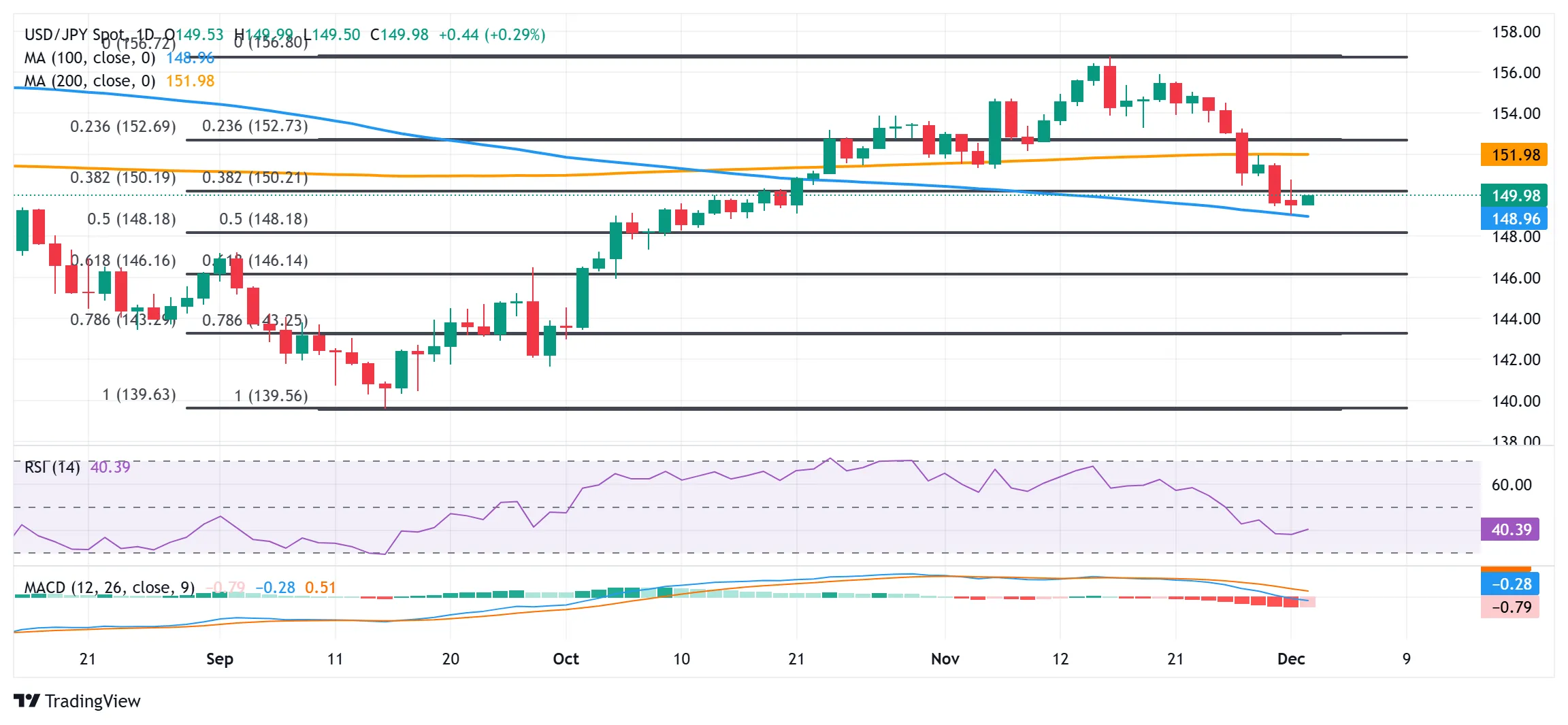This screenshot has height=725, width=1568.
Task: Click the green 149.98 current price label
Action: click(x=1514, y=196)
